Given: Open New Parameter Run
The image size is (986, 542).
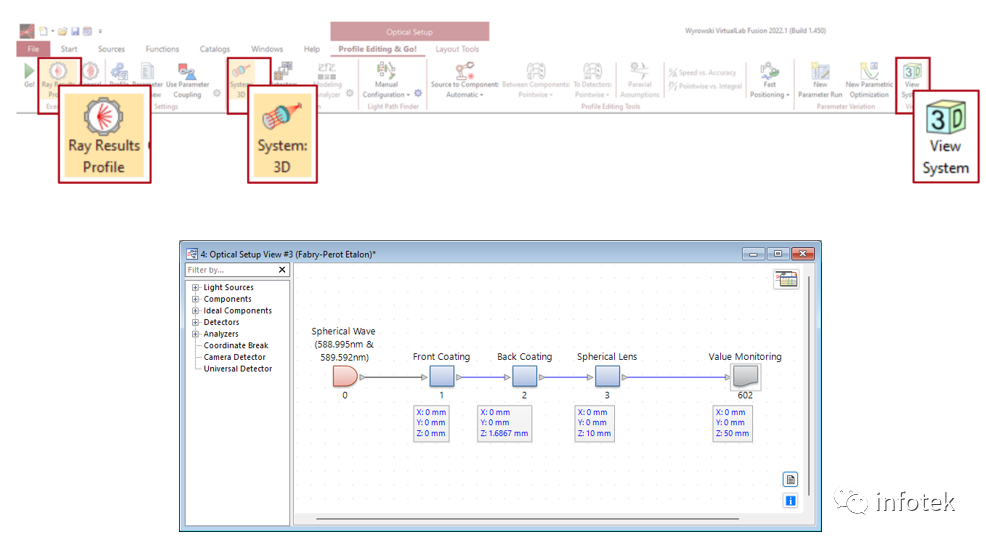Looking at the screenshot, I should pyautogui.click(x=820, y=80).
